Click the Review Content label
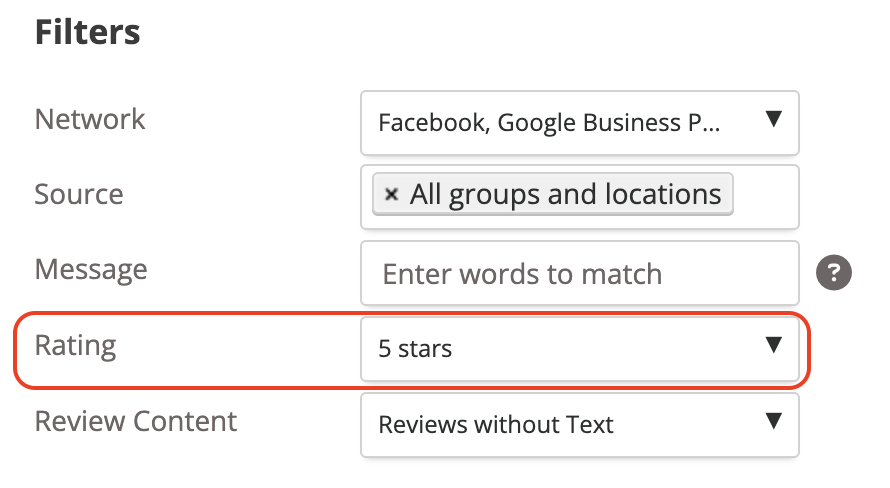Viewport: 890px width, 488px height. 136,421
